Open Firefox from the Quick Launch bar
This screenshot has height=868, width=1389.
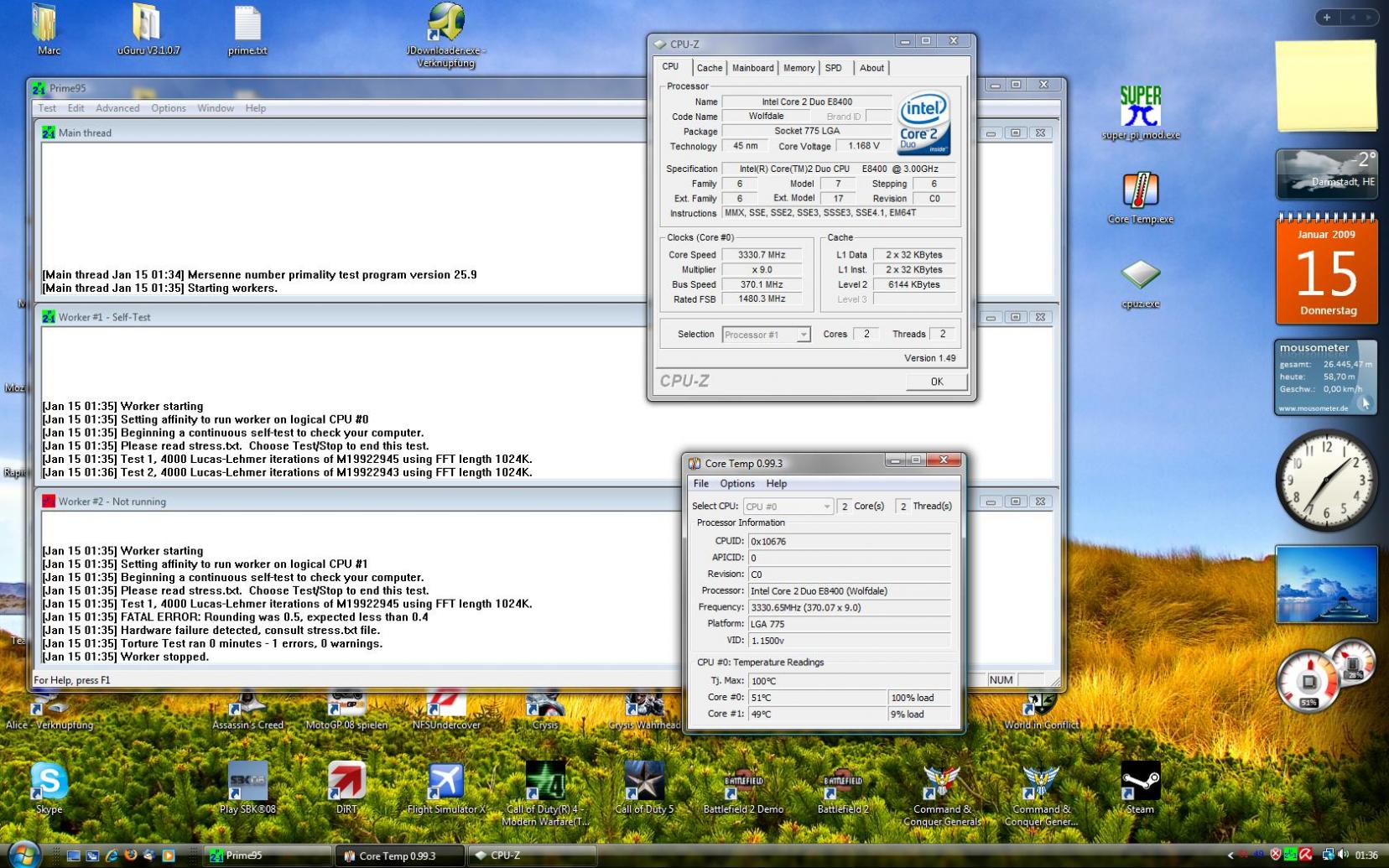click(x=130, y=855)
